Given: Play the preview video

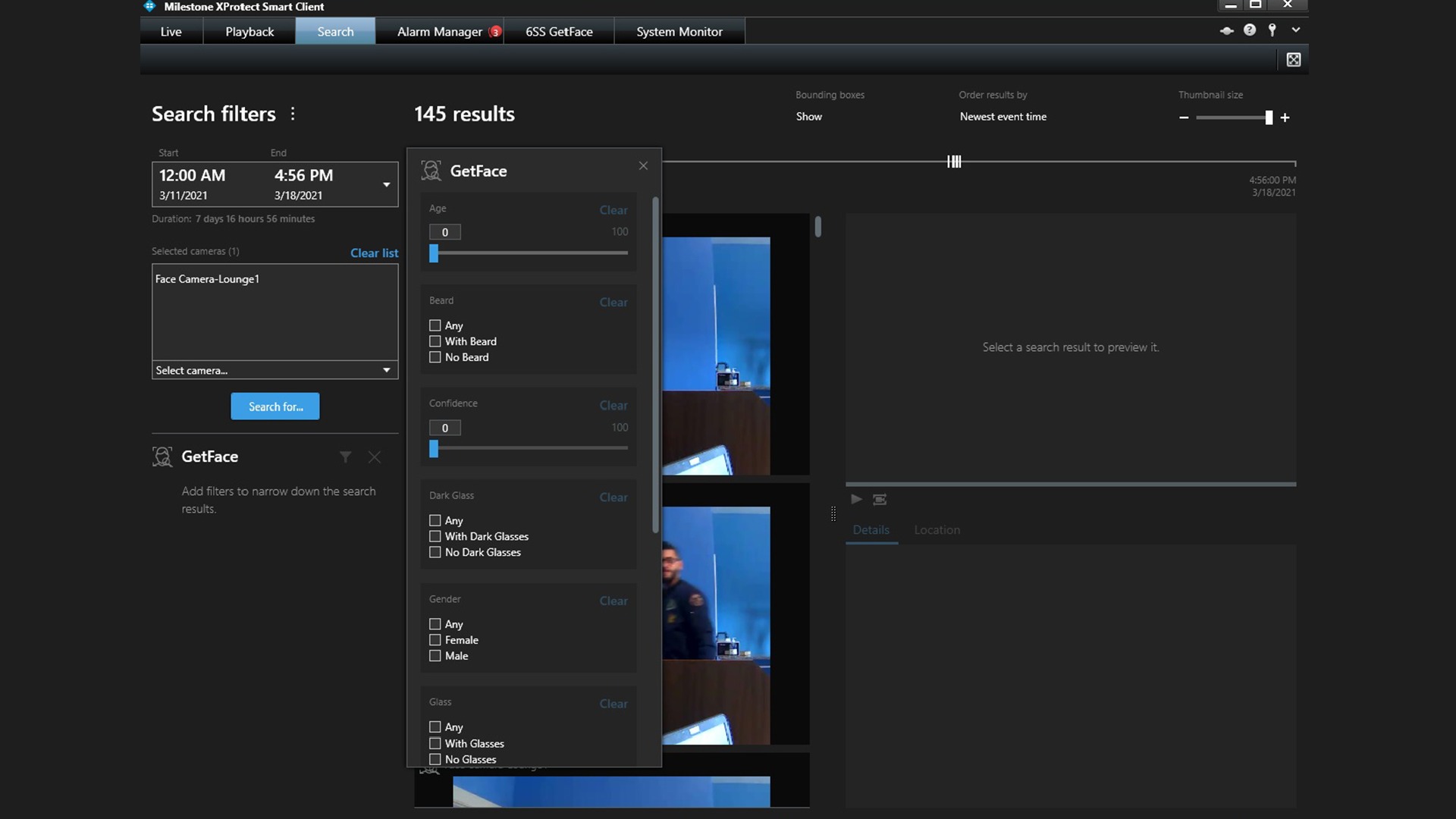Looking at the screenshot, I should click(x=856, y=499).
